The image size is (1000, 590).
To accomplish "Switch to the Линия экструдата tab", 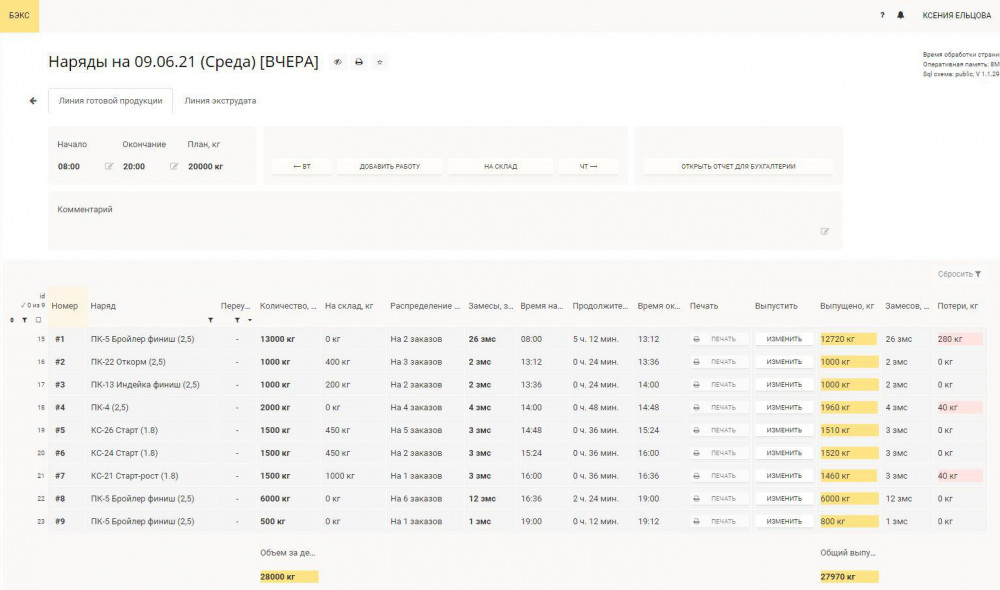I will point(220,101).
